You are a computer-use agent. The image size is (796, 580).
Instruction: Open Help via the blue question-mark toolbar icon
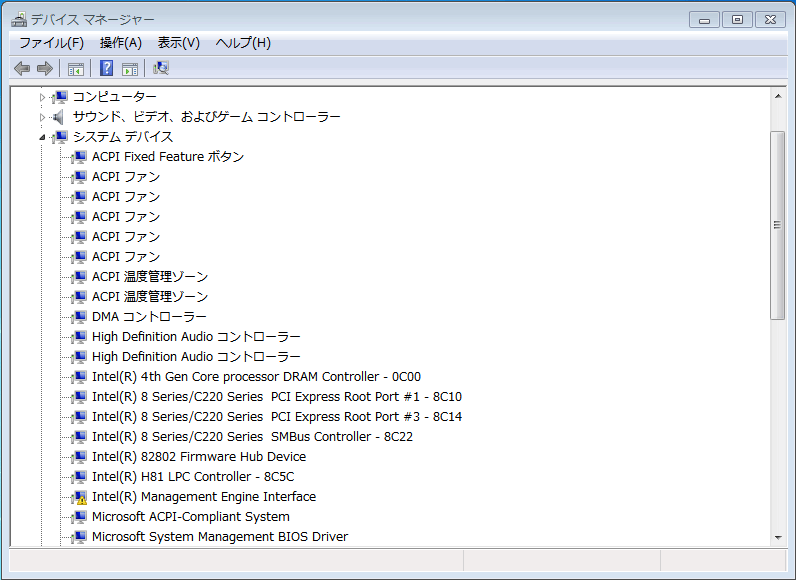[x=106, y=68]
